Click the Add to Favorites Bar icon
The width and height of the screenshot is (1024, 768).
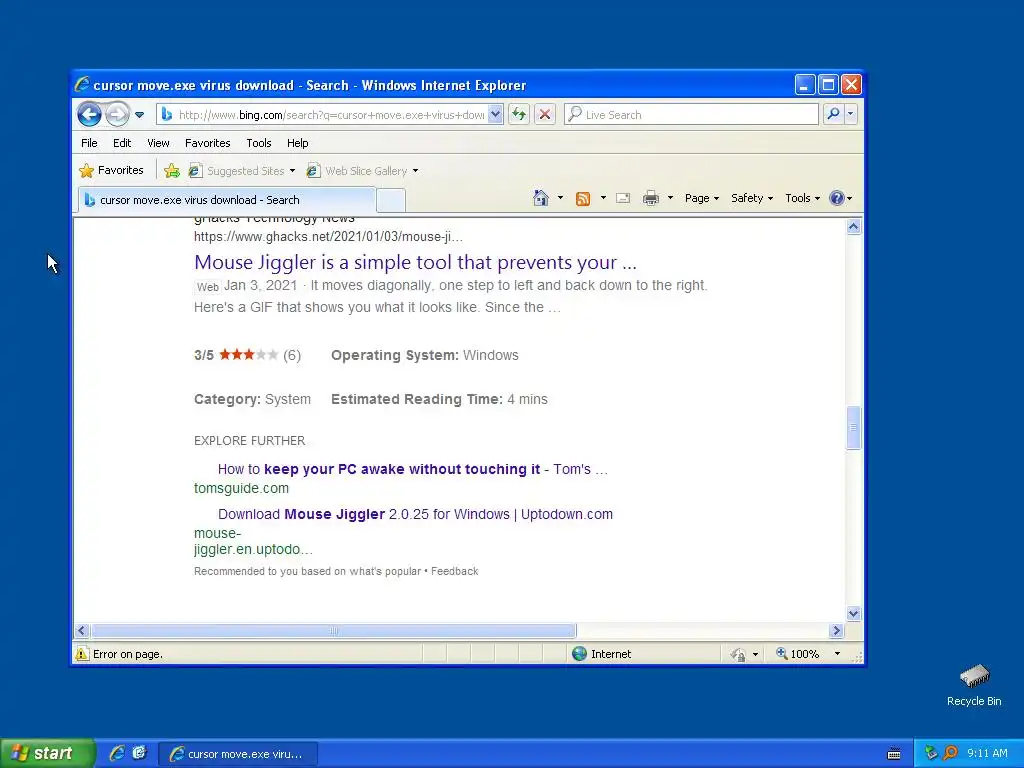tap(172, 170)
